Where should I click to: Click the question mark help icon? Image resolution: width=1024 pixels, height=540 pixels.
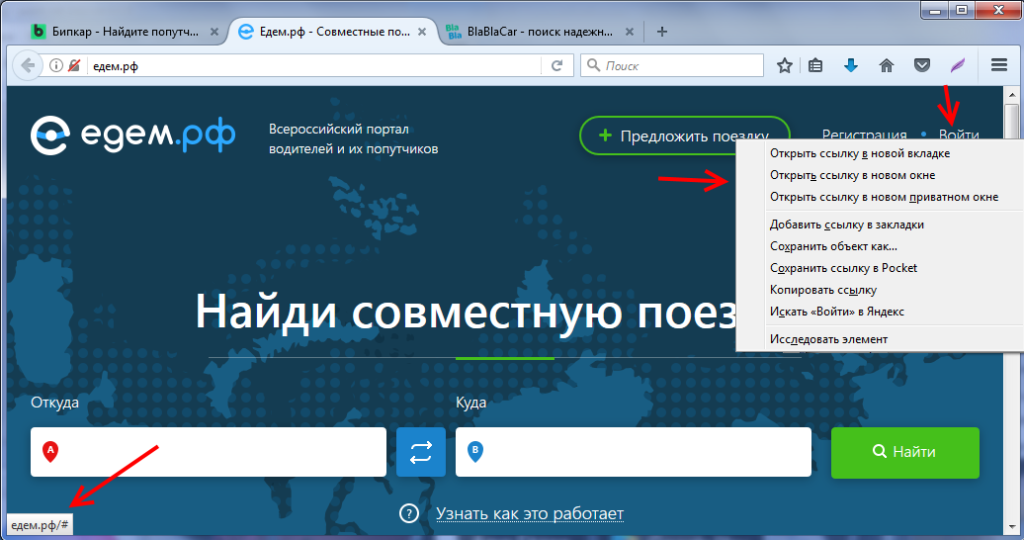pyautogui.click(x=409, y=513)
